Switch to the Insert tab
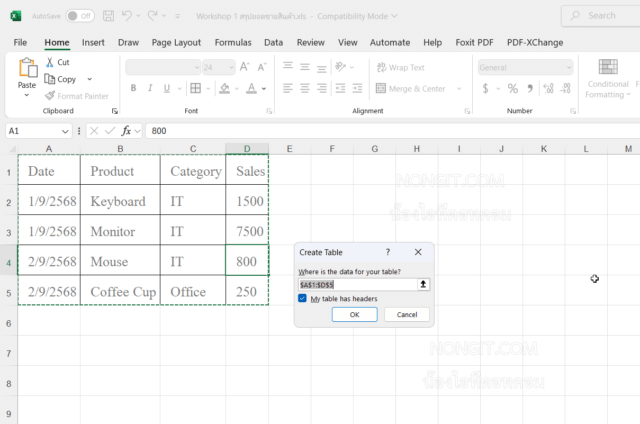The height and width of the screenshot is (424, 640). tap(93, 42)
